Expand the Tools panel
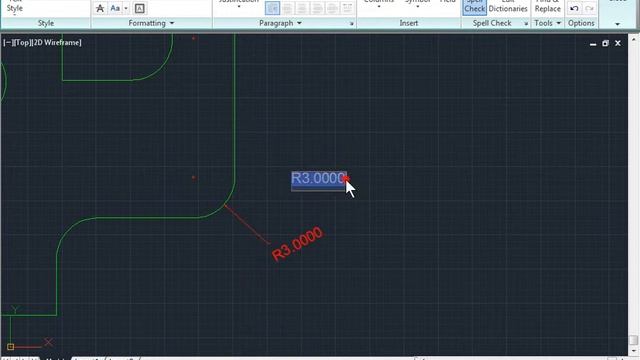This screenshot has width=640, height=360. click(548, 23)
